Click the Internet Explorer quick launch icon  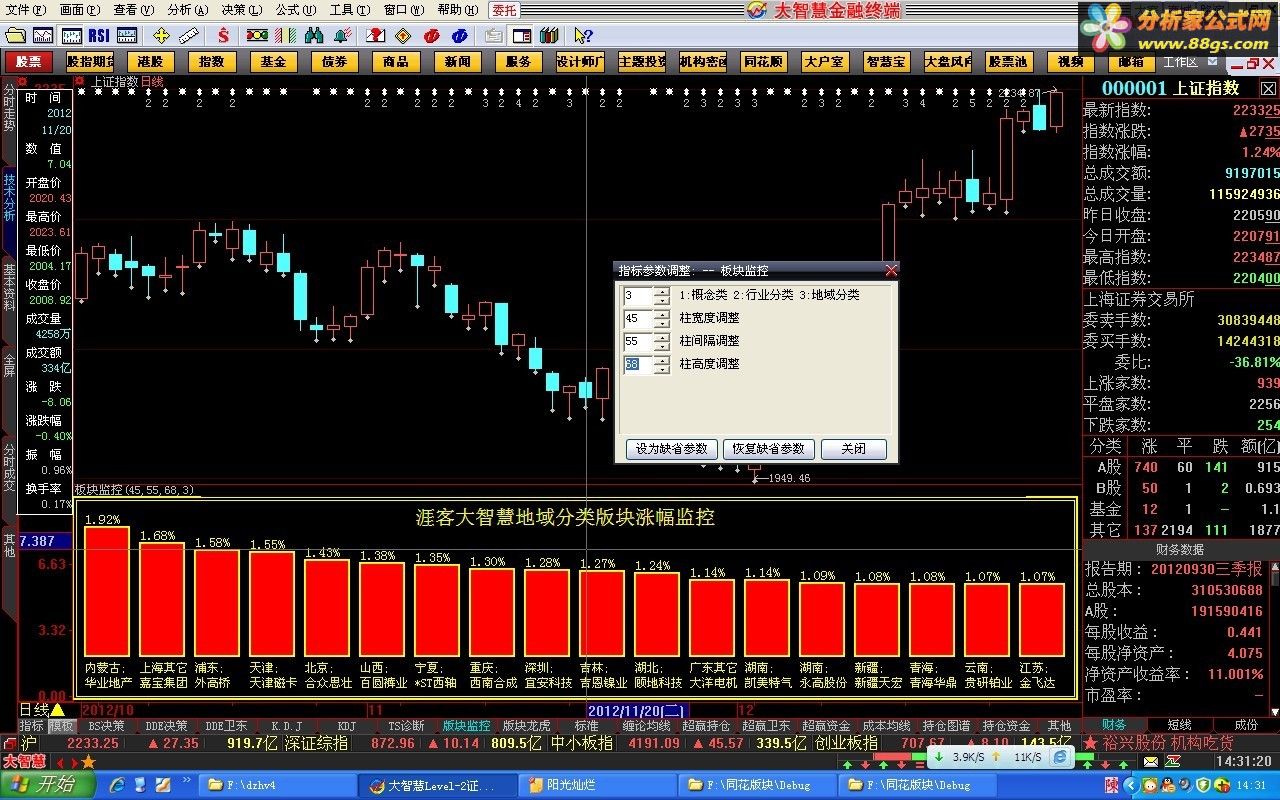[116, 785]
